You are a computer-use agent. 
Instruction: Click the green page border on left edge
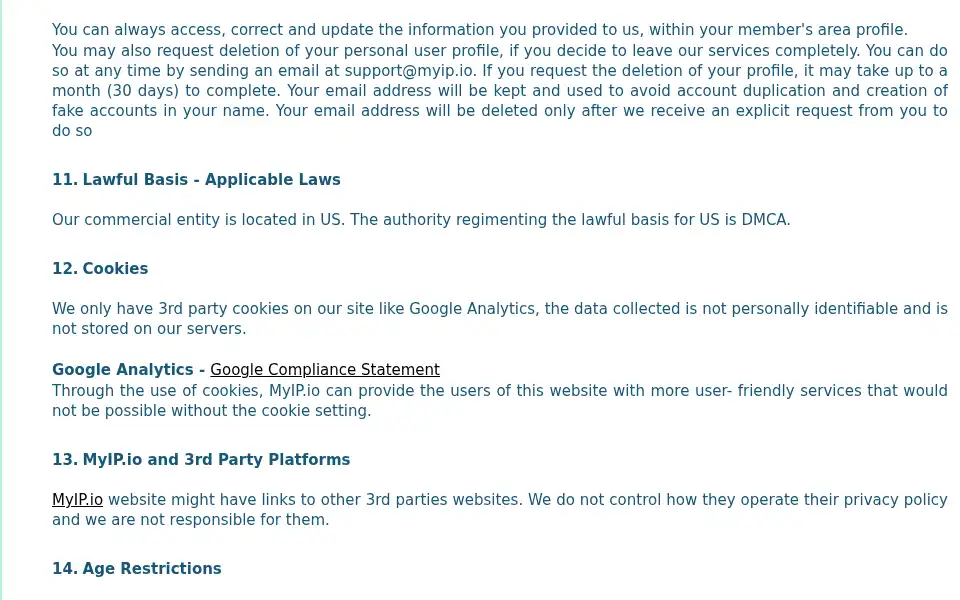click(1, 300)
